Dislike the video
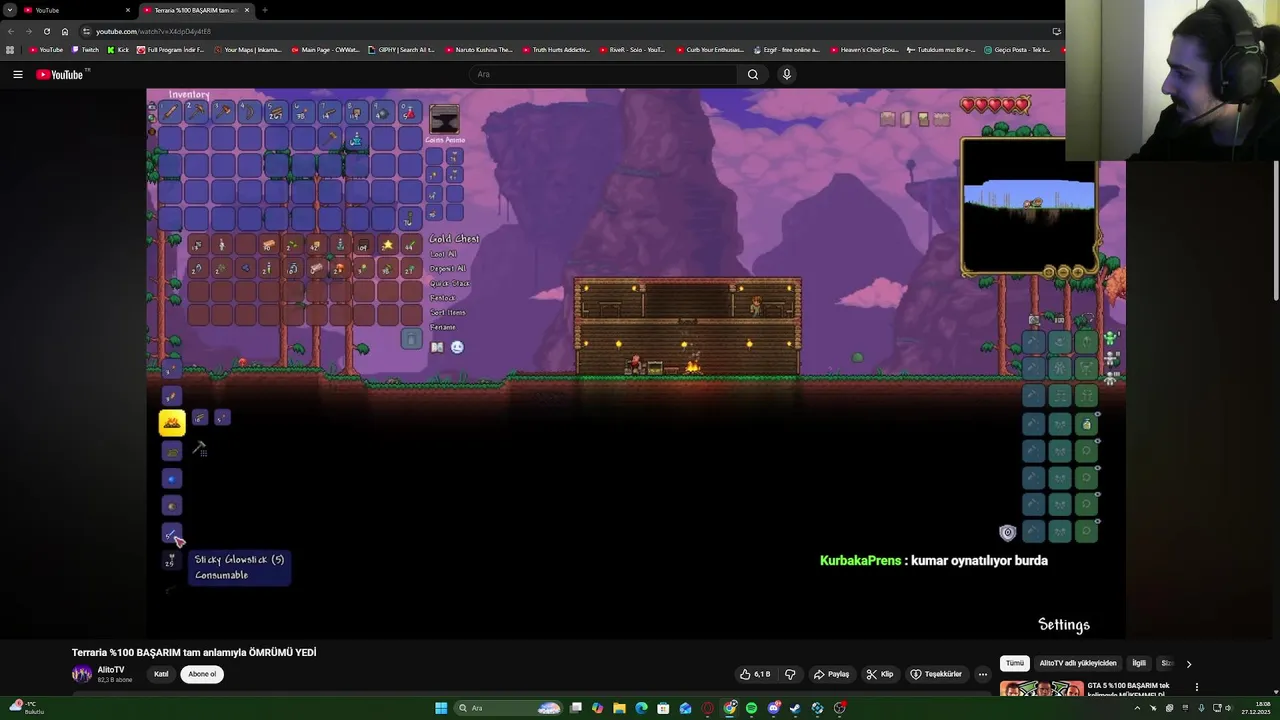This screenshot has height=720, width=1280. coord(790,674)
